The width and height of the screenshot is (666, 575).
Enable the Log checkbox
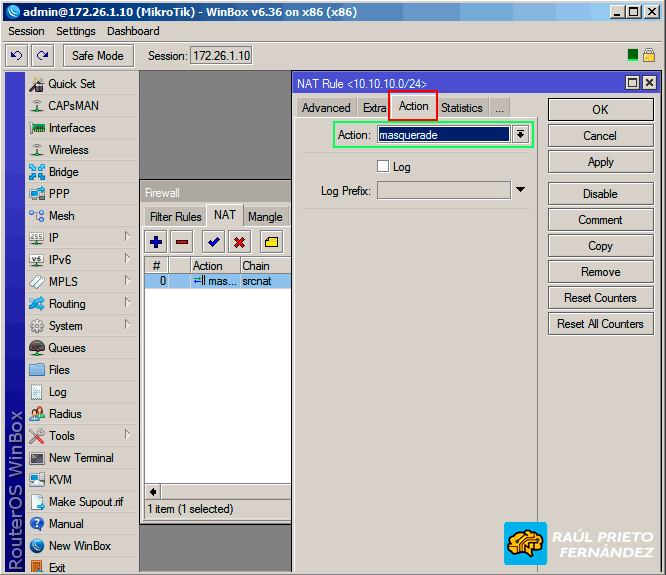tap(383, 167)
